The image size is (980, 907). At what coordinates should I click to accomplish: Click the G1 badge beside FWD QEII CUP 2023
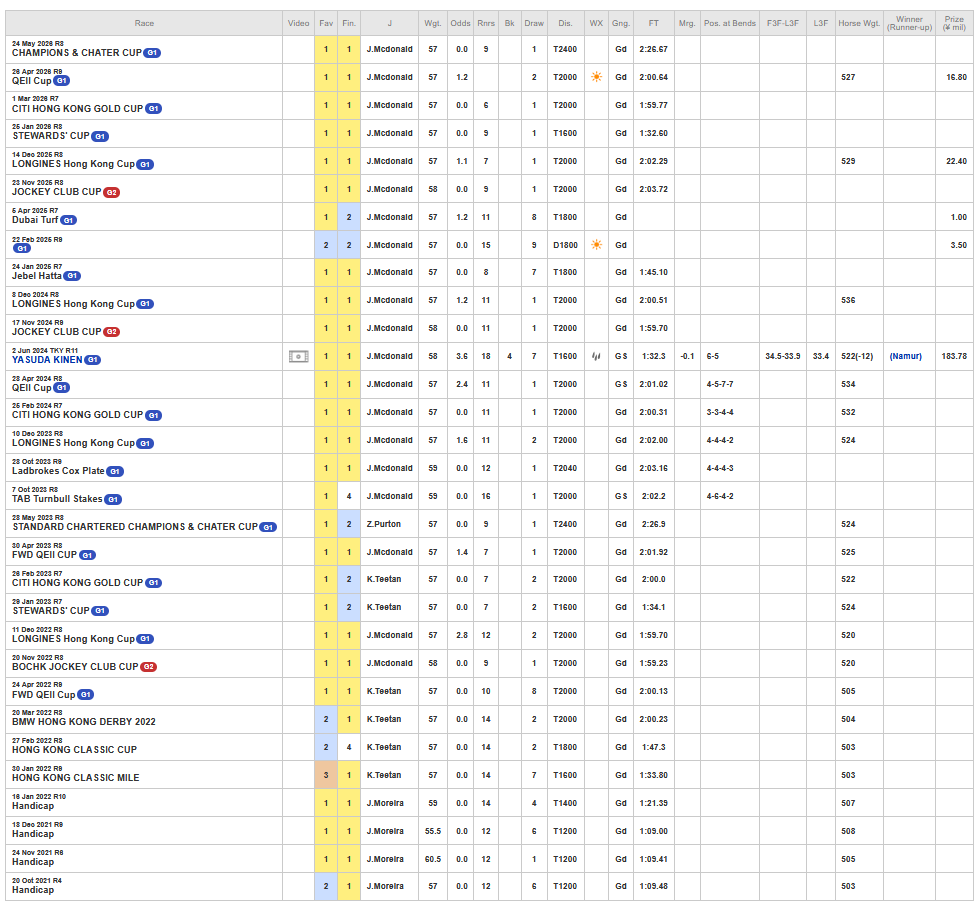88,556
